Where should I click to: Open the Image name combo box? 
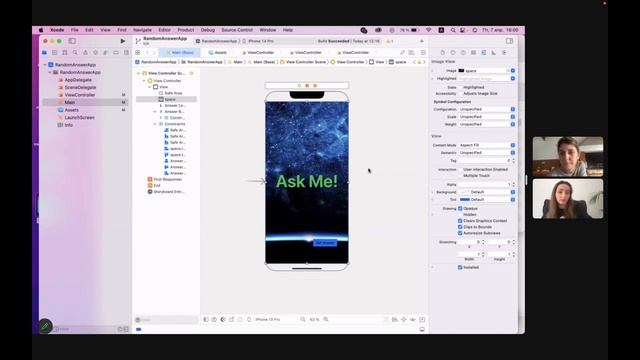487,71
